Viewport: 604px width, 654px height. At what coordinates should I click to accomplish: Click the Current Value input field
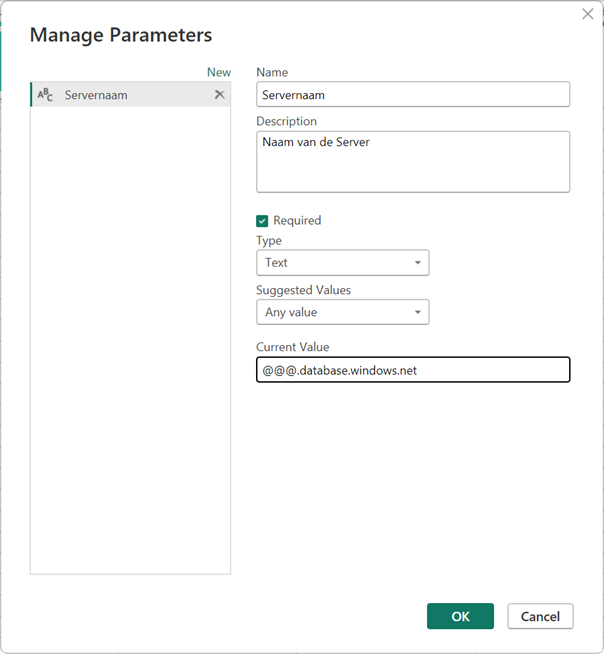pyautogui.click(x=413, y=370)
